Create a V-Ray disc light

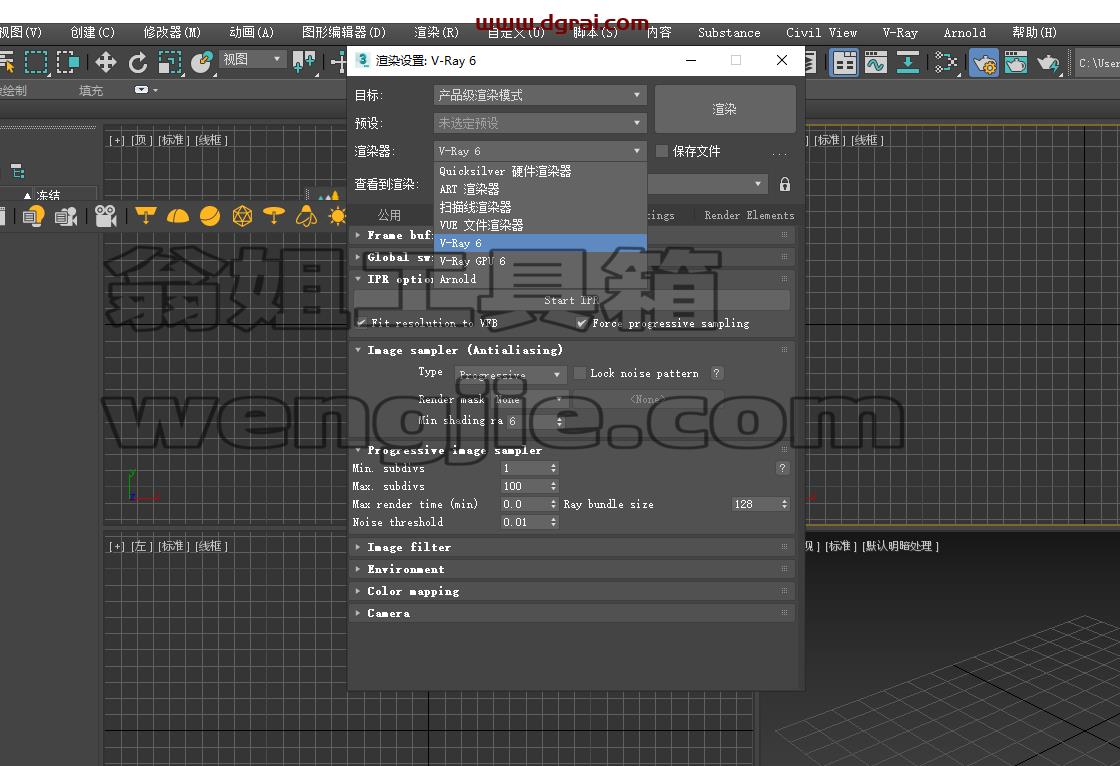click(x=274, y=216)
